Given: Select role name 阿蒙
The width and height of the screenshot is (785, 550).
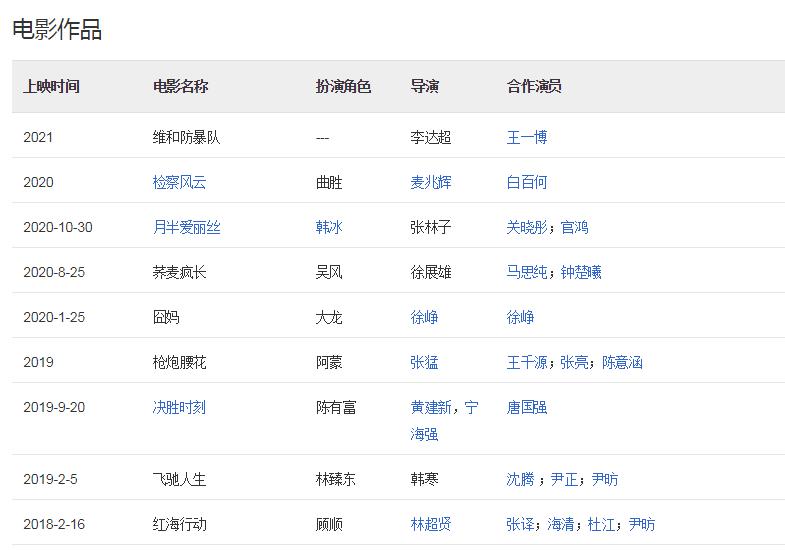Looking at the screenshot, I should (x=329, y=362).
